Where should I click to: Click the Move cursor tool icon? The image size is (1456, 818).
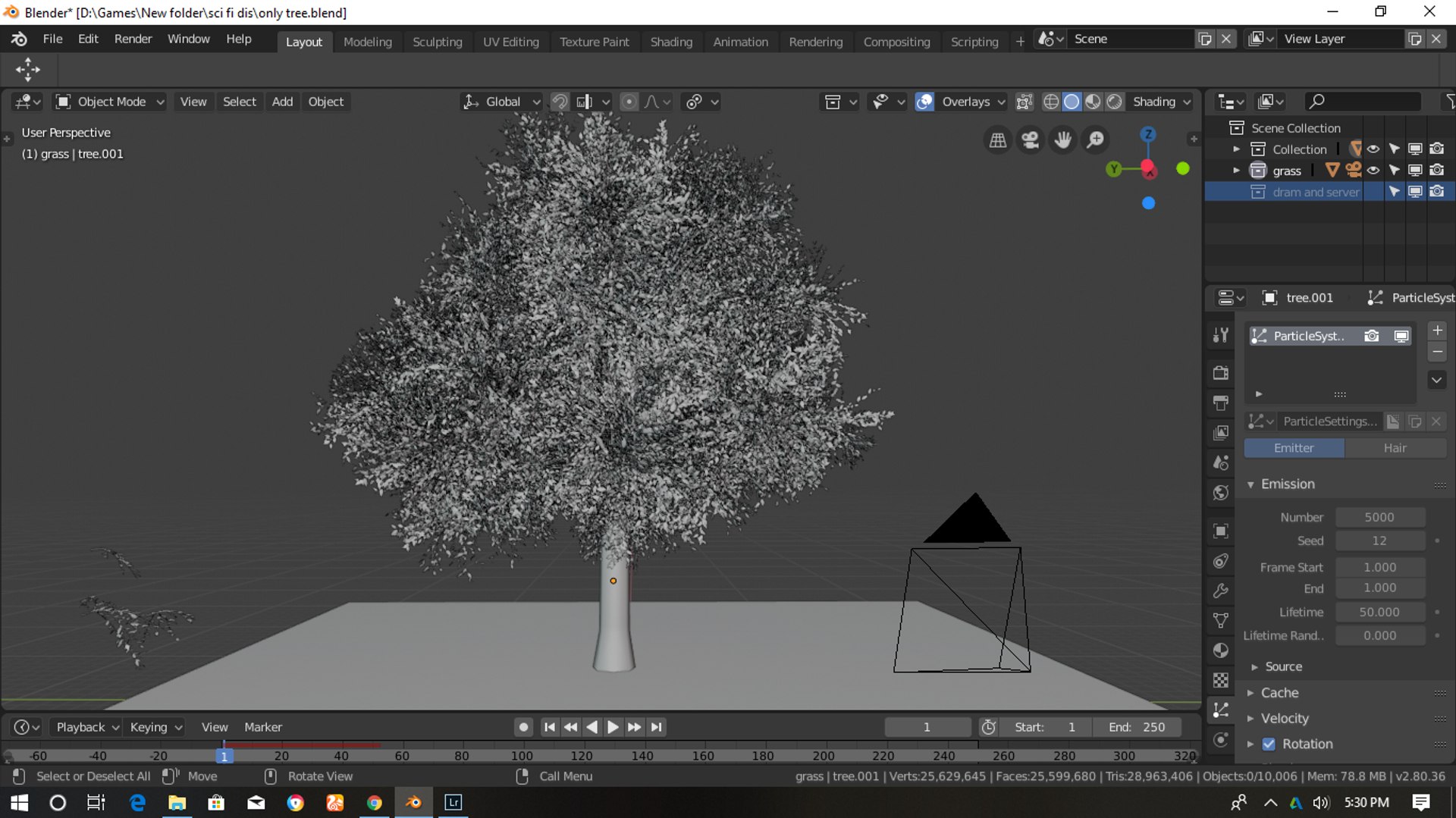tap(28, 70)
